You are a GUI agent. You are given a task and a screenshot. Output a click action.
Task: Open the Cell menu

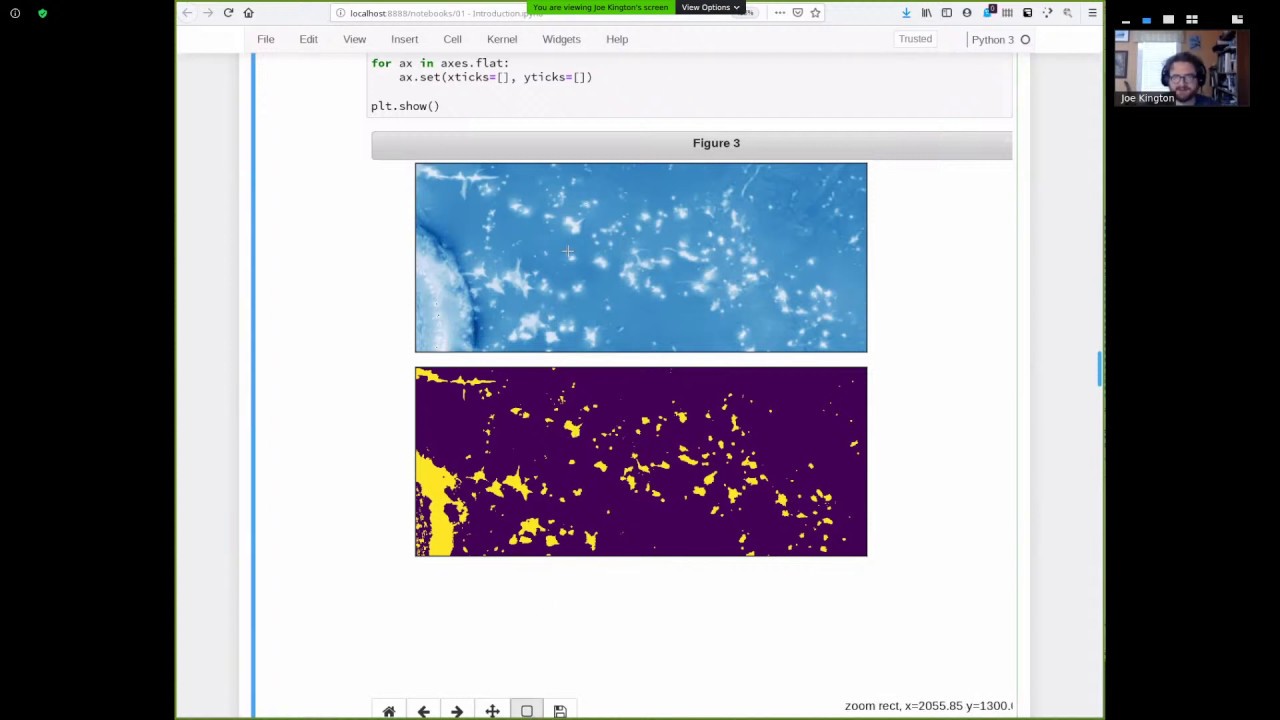[452, 39]
